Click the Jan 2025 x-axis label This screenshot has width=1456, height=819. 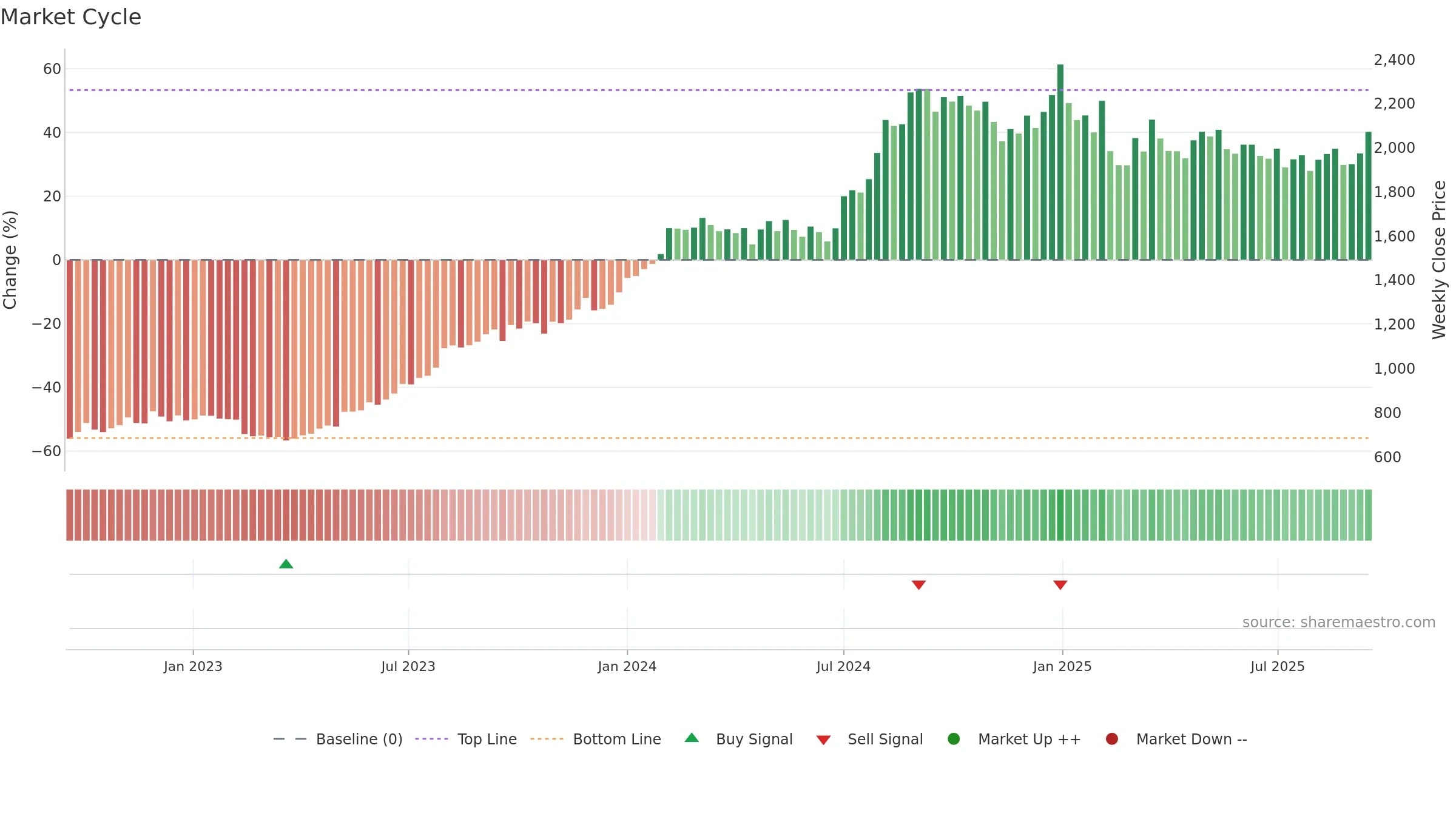1062,667
